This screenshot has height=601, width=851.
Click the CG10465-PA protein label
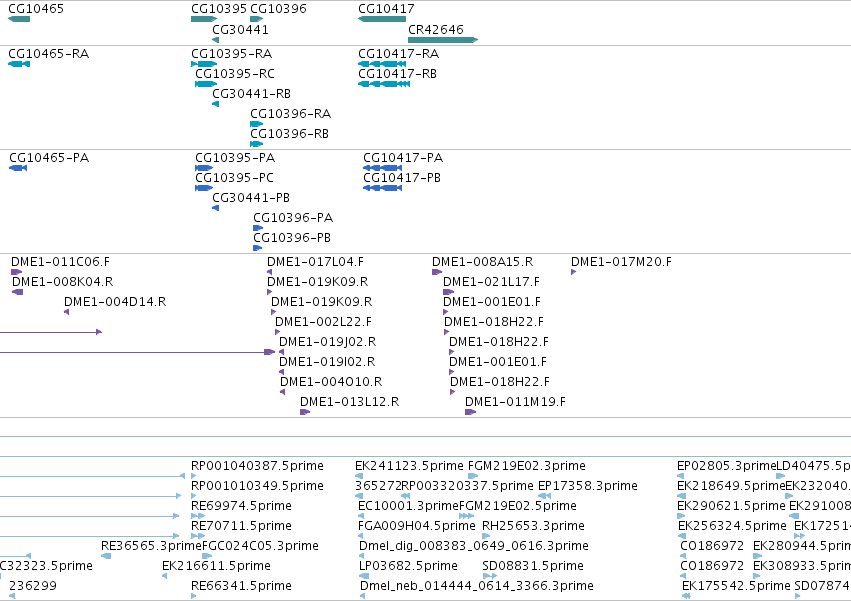(x=49, y=158)
